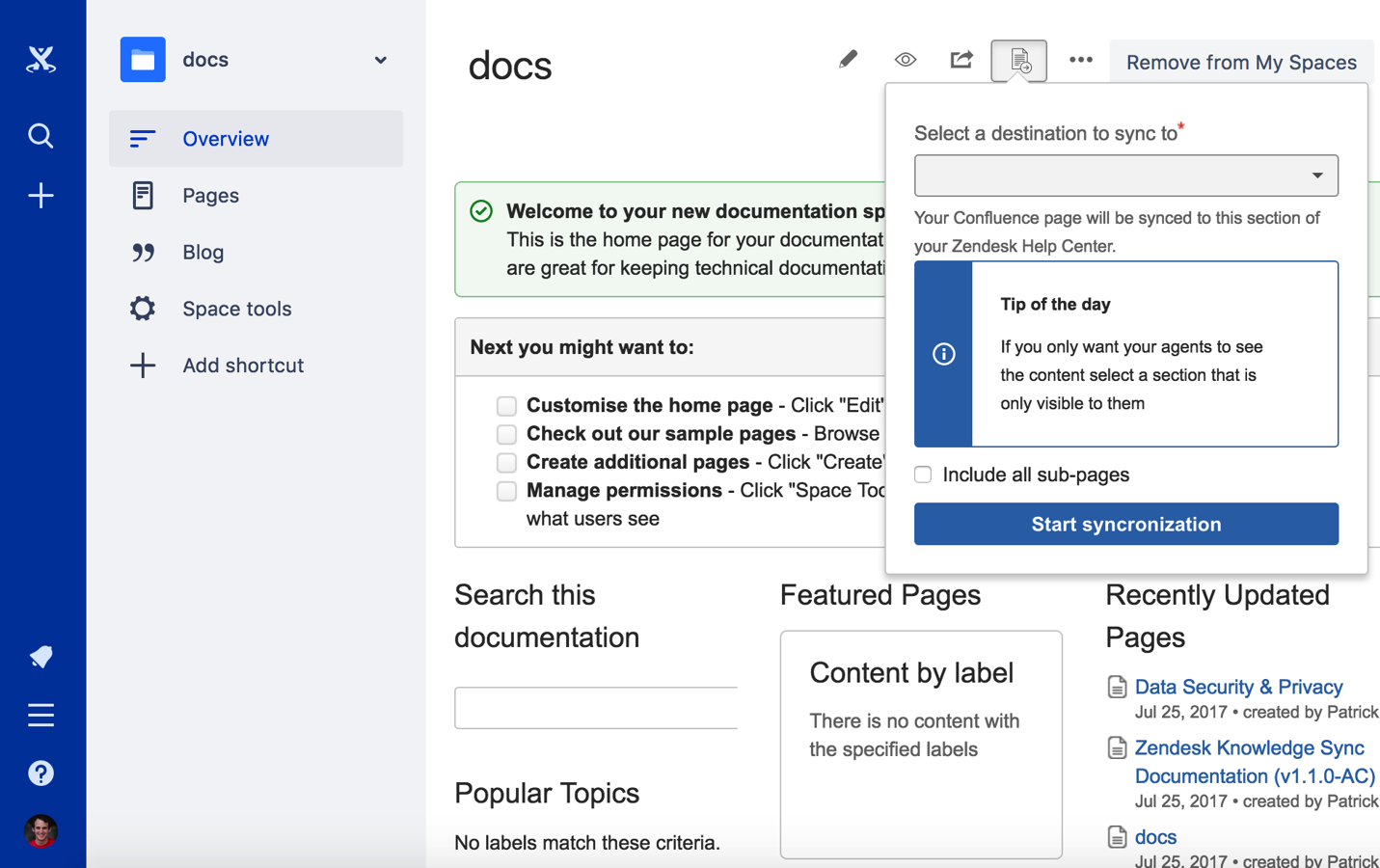The width and height of the screenshot is (1380, 868).
Task: Click the Search this documentation input field
Action: click(x=596, y=708)
